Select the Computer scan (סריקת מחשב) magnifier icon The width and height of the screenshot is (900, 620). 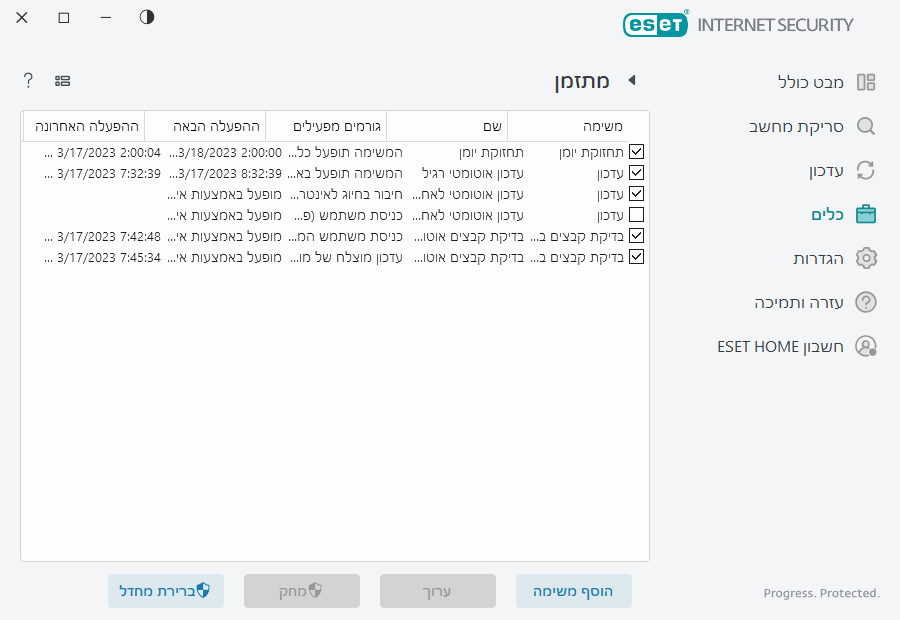pos(866,127)
